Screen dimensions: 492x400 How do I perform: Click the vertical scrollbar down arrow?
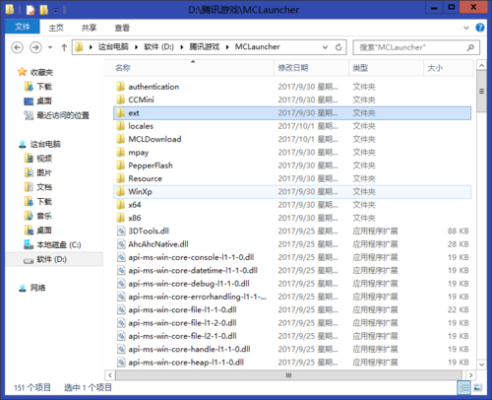[x=481, y=364]
